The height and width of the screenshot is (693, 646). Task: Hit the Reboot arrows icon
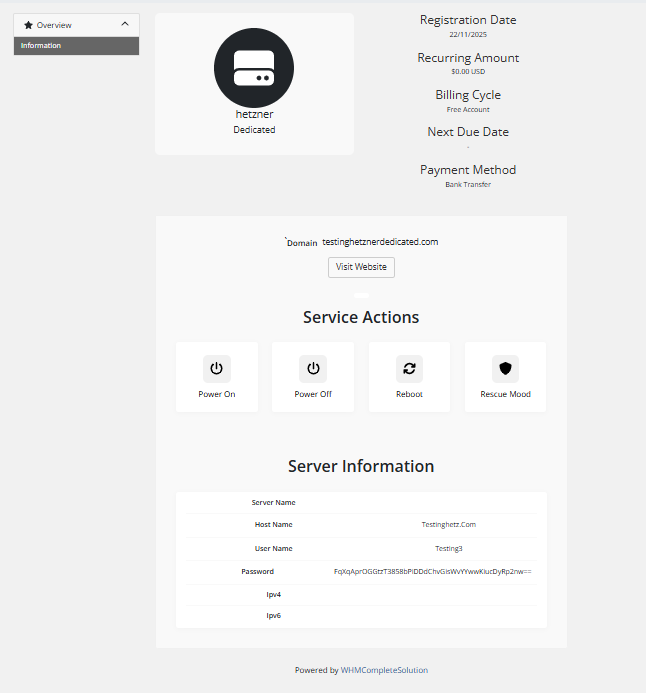409,369
